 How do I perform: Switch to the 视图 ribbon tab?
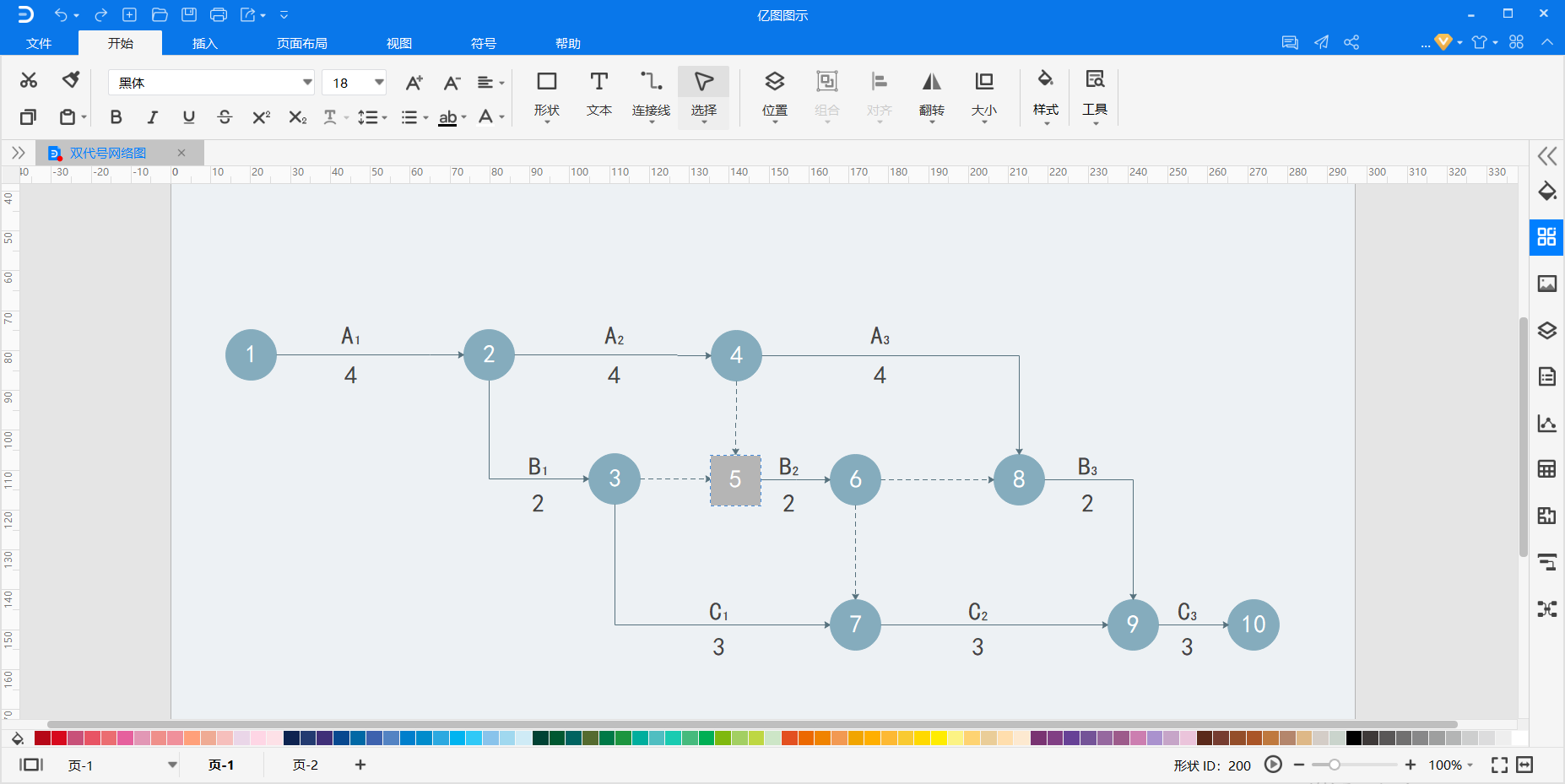[x=399, y=43]
